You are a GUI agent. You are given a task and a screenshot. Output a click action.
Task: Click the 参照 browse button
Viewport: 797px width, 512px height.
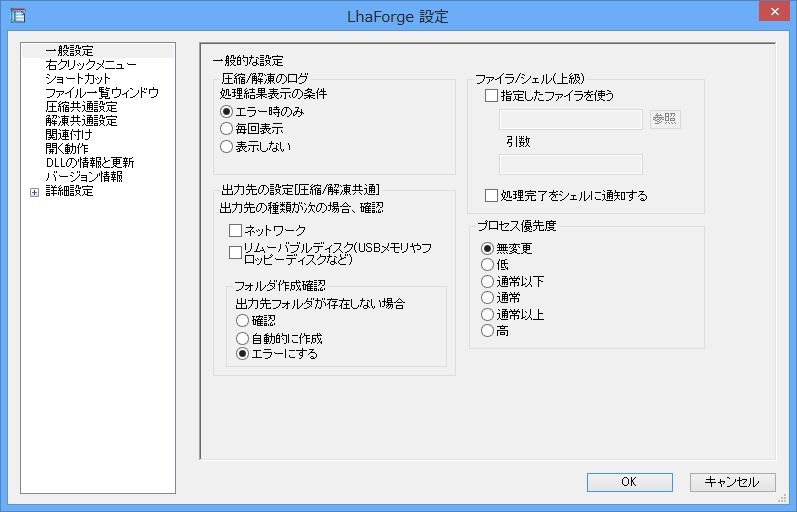[x=665, y=119]
